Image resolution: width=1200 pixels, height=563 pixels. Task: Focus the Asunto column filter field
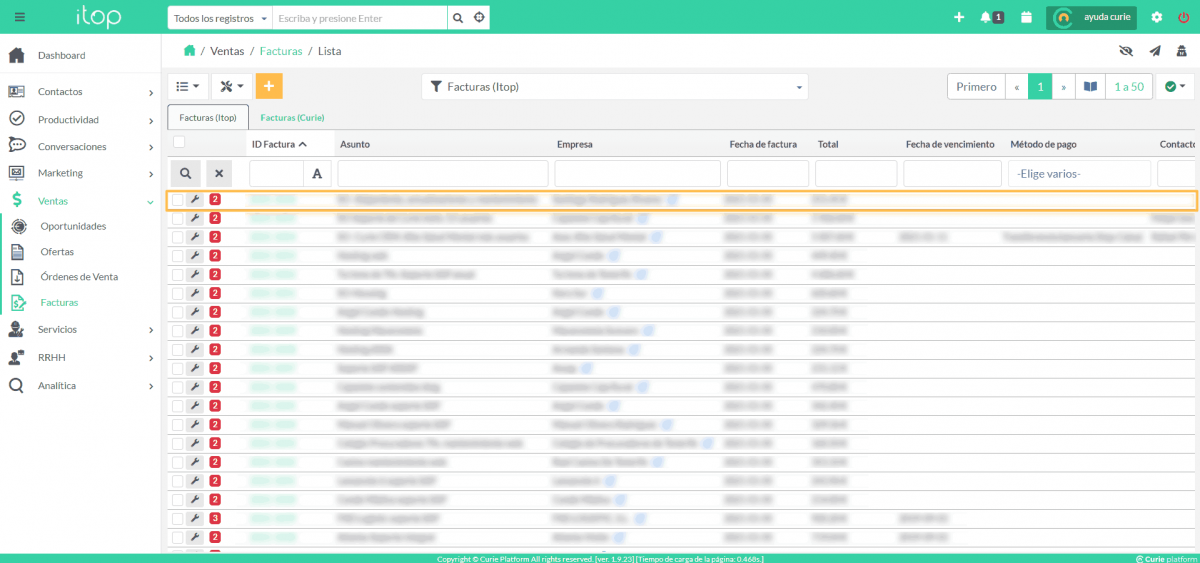[x=443, y=173]
